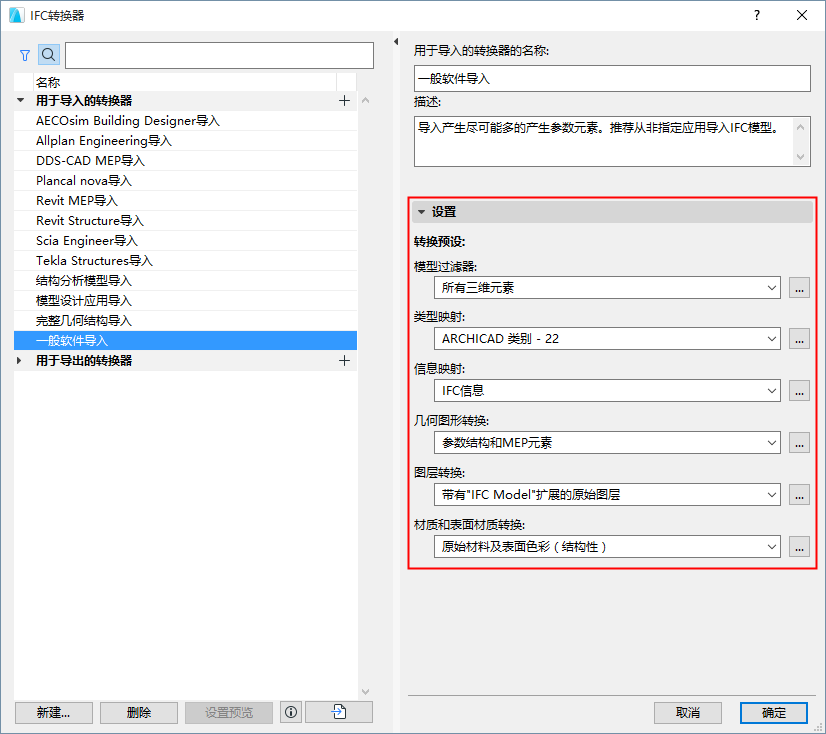Click the 确定 button to confirm
The image size is (826, 734).
pyautogui.click(x=773, y=712)
